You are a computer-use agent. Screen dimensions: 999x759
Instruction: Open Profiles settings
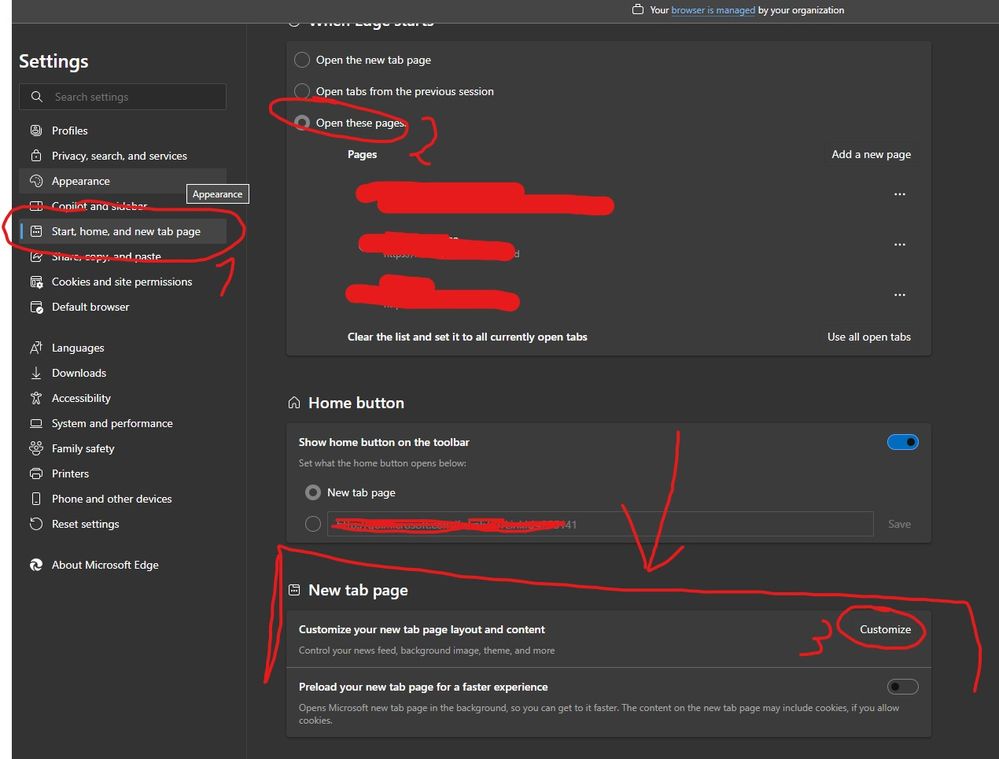tap(122, 130)
